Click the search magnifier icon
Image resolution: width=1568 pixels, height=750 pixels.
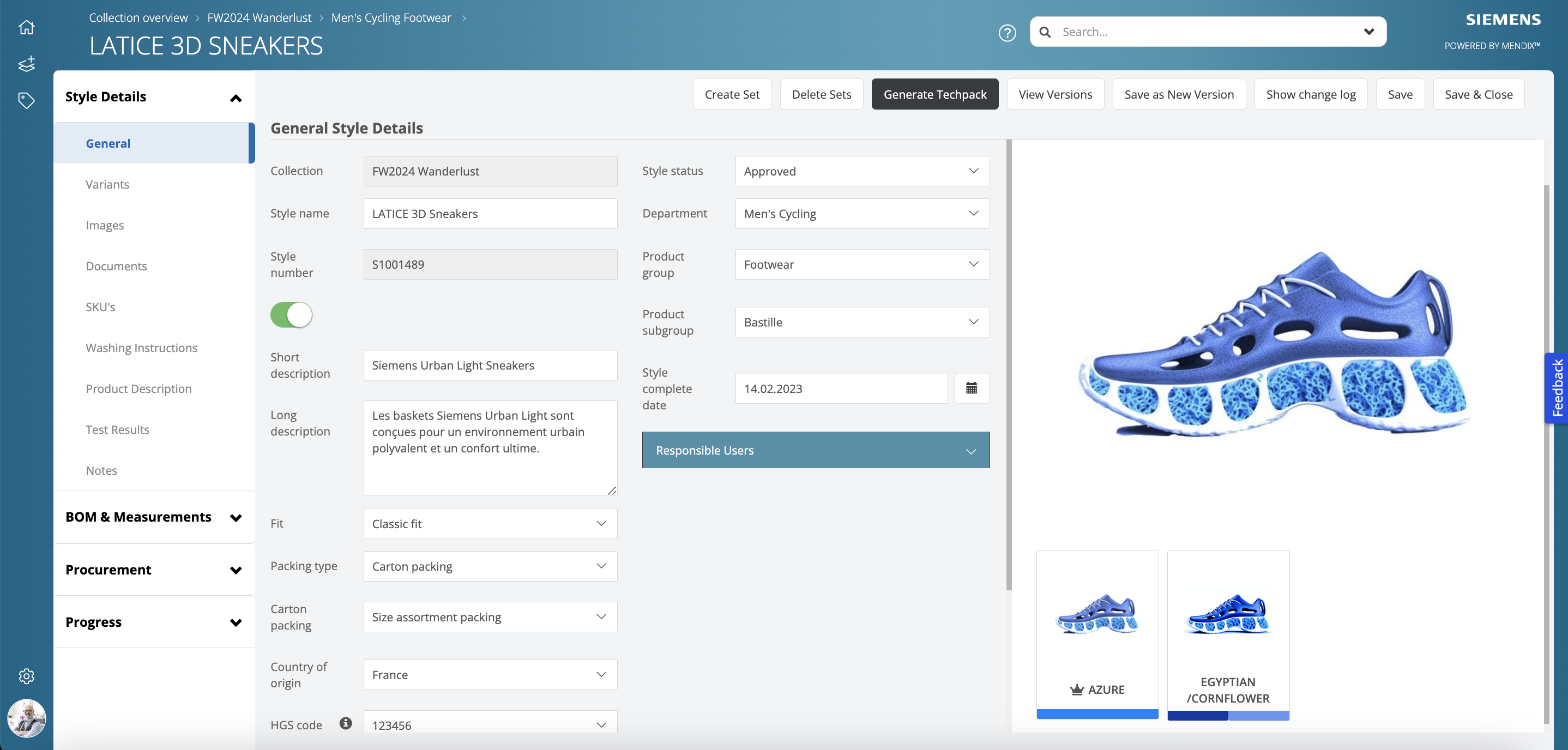(1045, 32)
